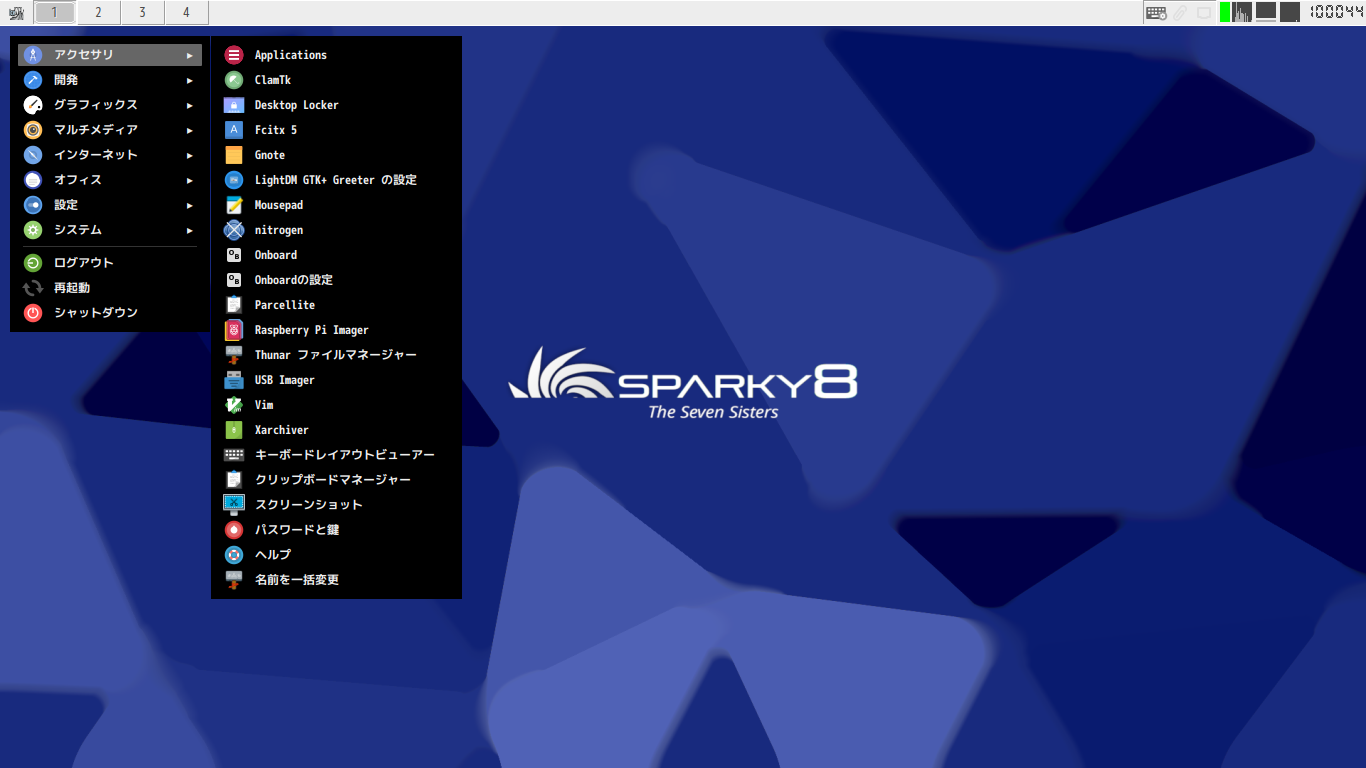
Task: Click the digital clock on the taskbar
Action: (x=1336, y=12)
